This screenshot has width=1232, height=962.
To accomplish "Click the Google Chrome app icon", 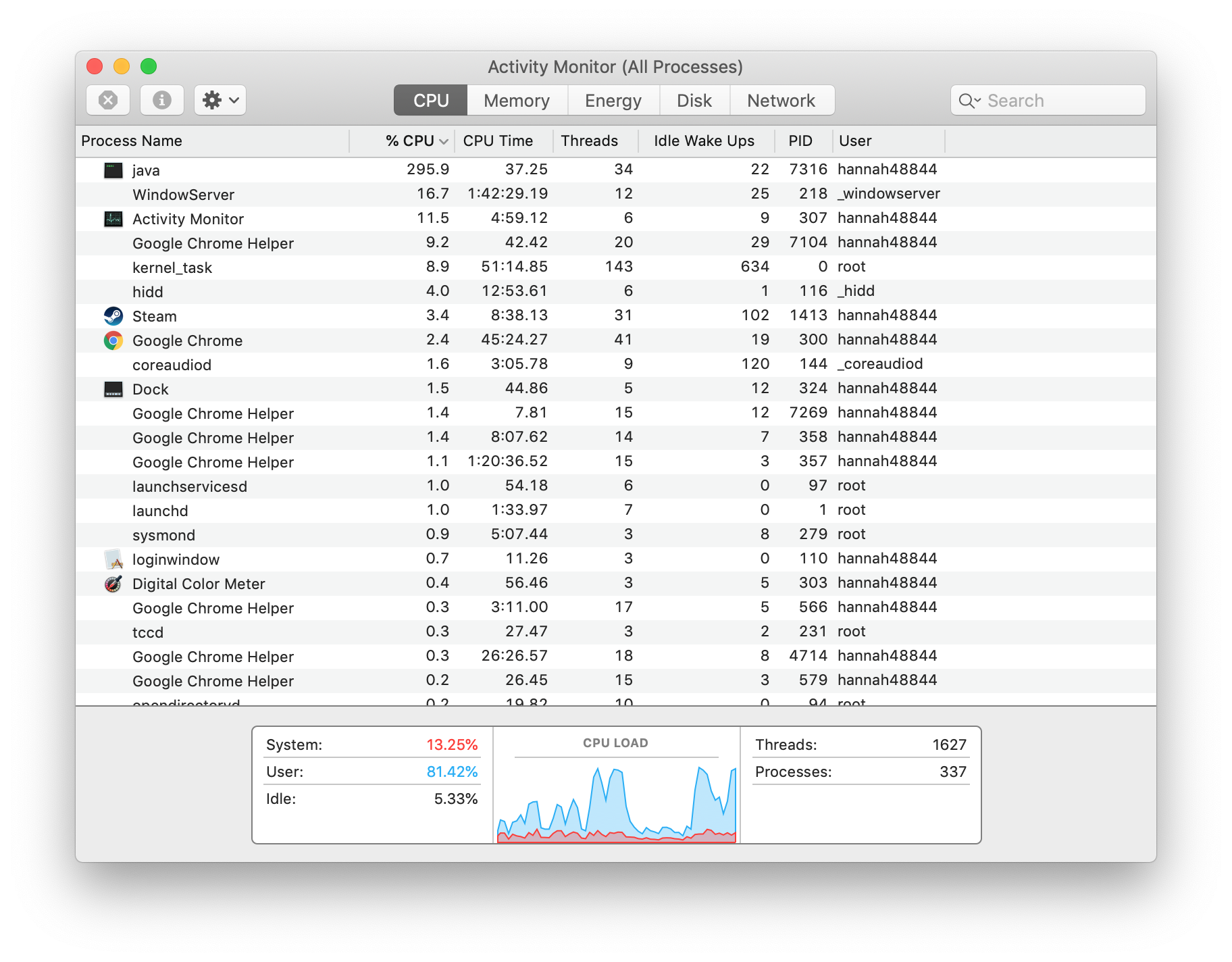I will pos(113,340).
